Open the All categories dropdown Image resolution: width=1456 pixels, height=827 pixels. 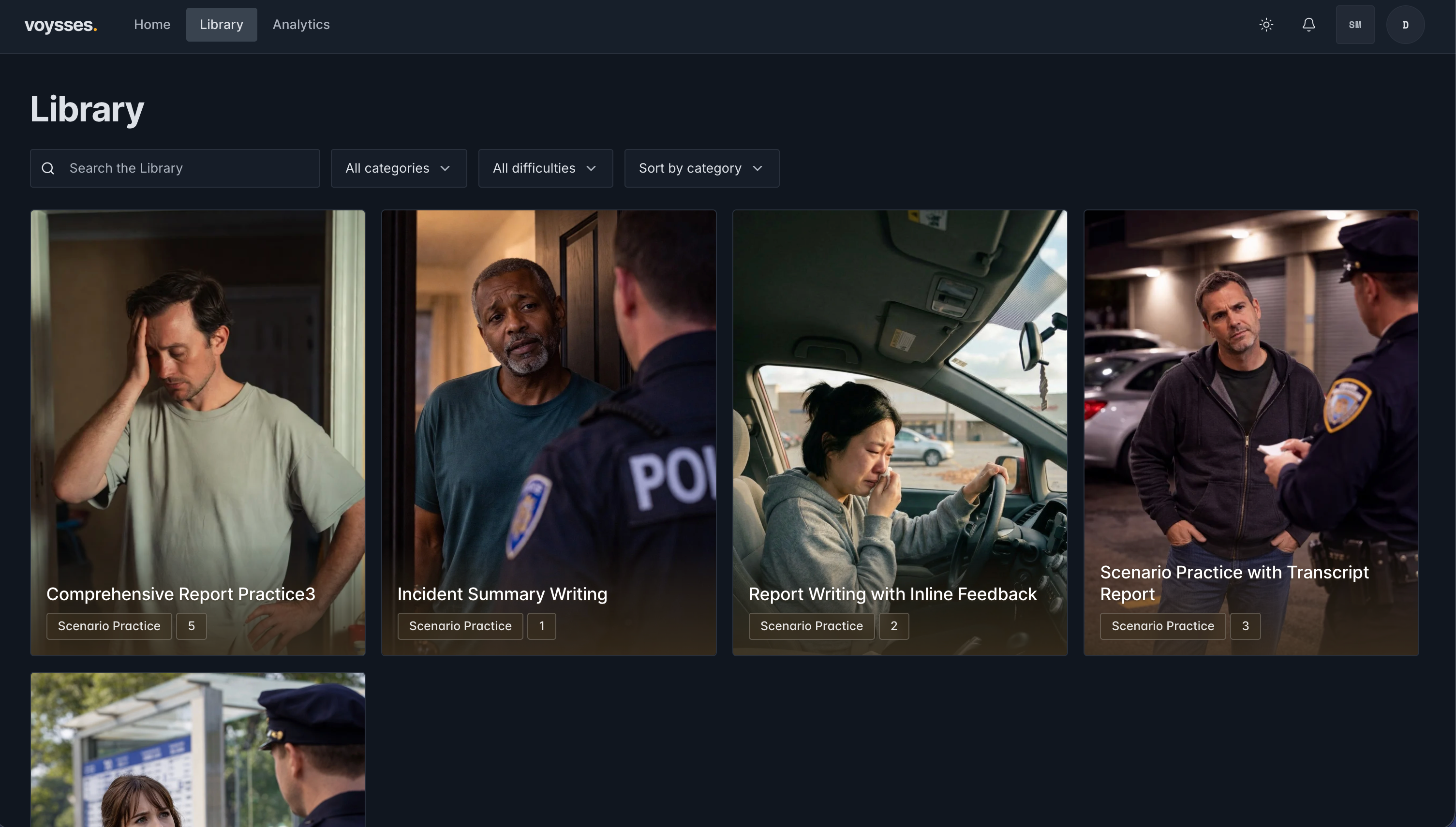click(x=399, y=168)
